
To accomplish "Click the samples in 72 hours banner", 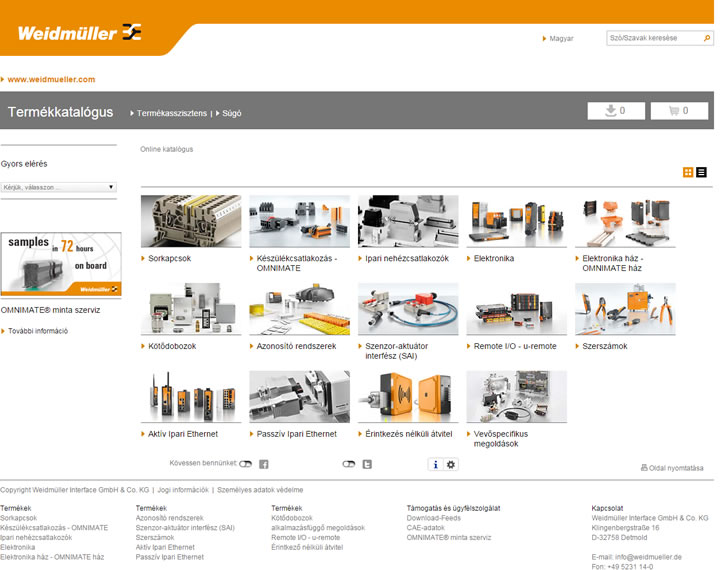I will [61, 264].
